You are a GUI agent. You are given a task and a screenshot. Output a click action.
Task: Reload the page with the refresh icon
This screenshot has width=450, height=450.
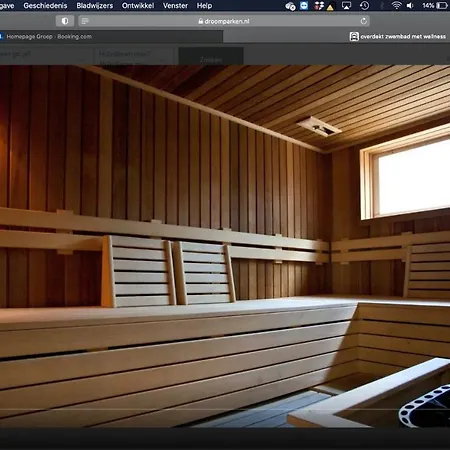(364, 21)
